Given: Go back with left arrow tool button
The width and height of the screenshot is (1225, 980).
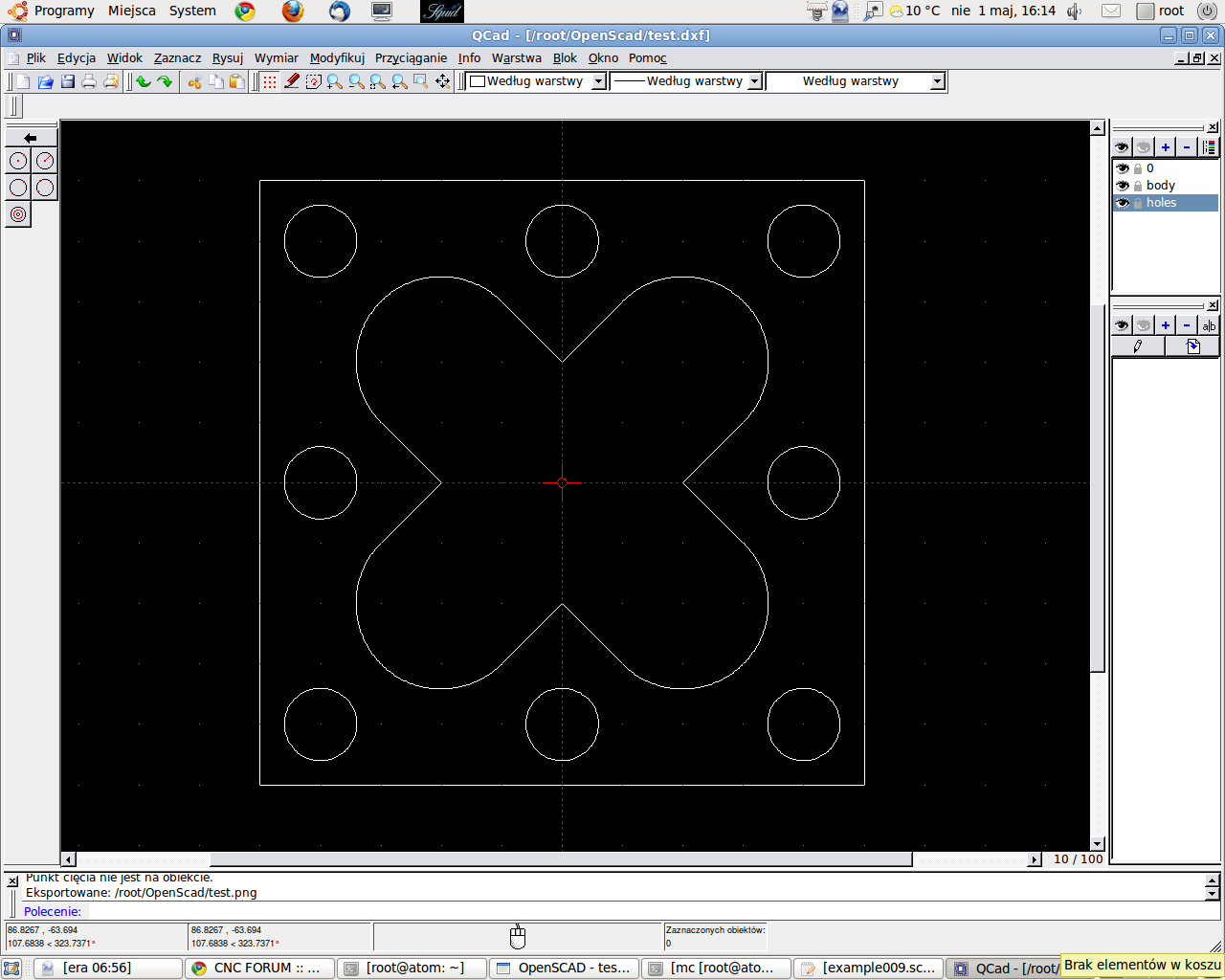Looking at the screenshot, I should [32, 137].
